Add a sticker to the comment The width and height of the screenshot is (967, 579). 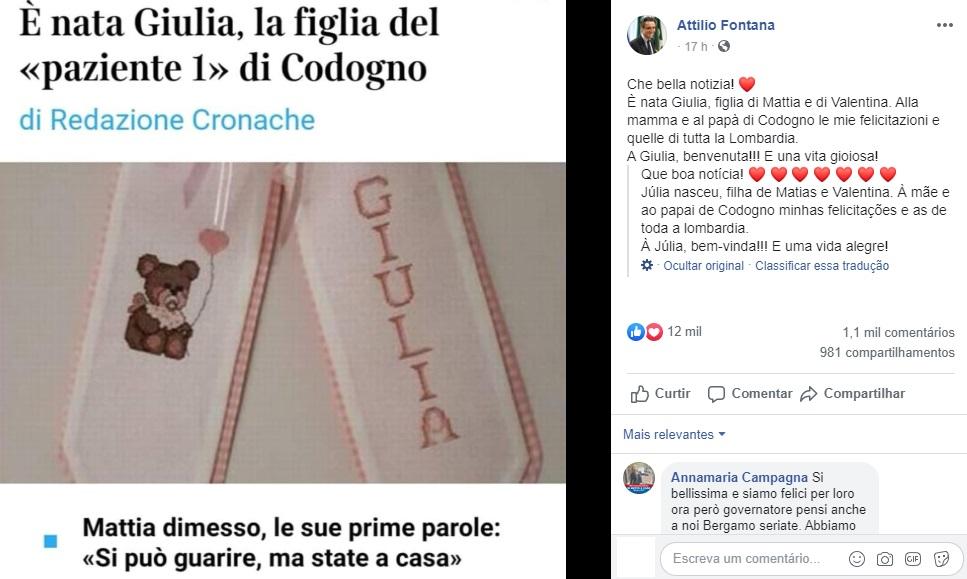[x=941, y=559]
